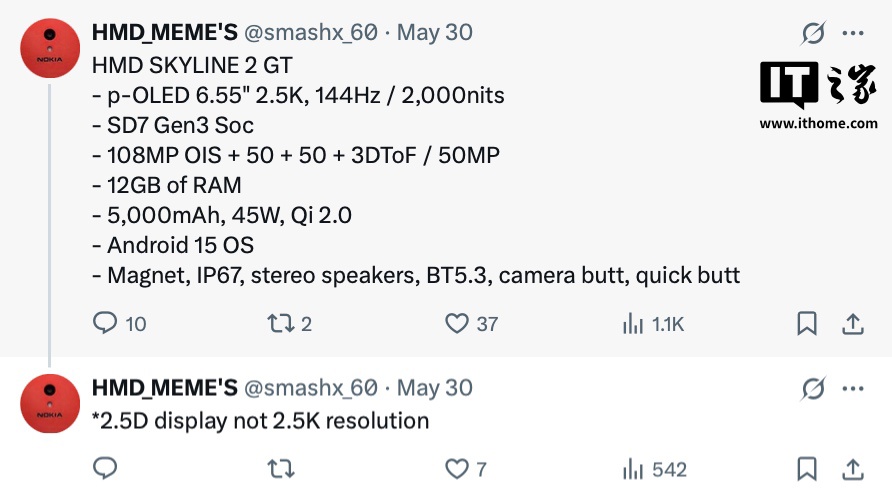
Task: View analytics showing 1.1K views
Action: pos(633,324)
